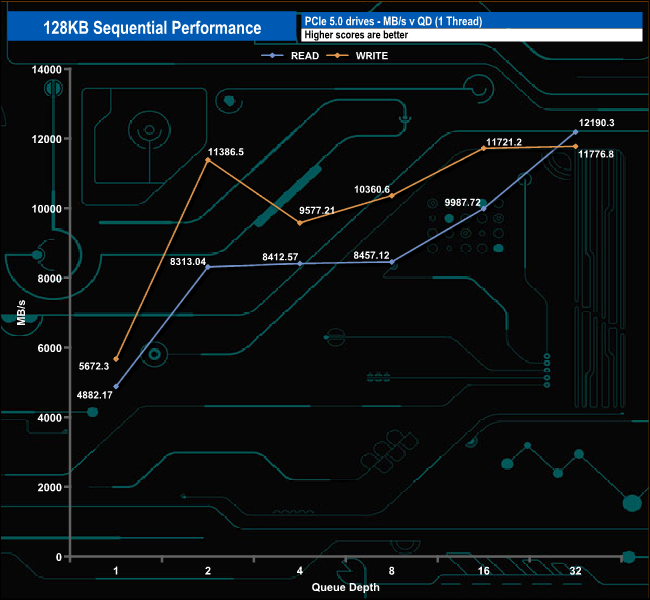Click the 10000 y-axis tick label
The image size is (650, 600).
click(46, 209)
